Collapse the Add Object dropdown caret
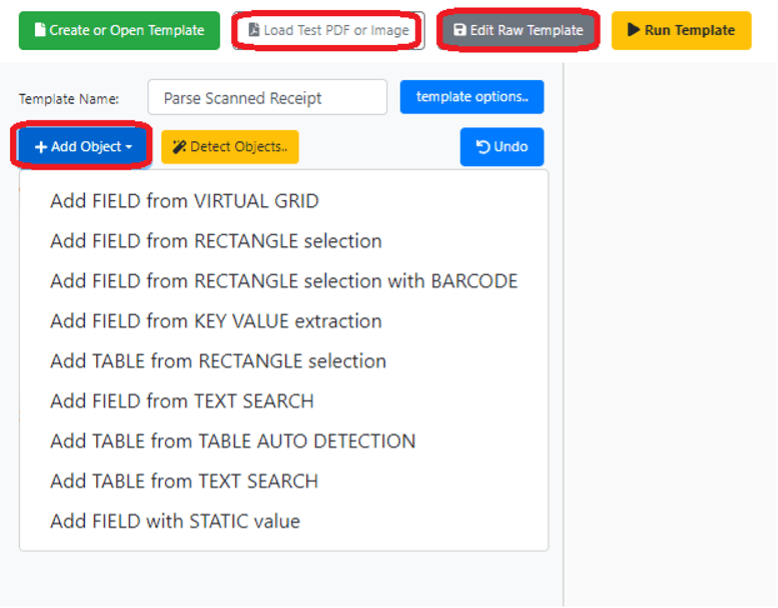This screenshot has width=778, height=608. click(129, 148)
